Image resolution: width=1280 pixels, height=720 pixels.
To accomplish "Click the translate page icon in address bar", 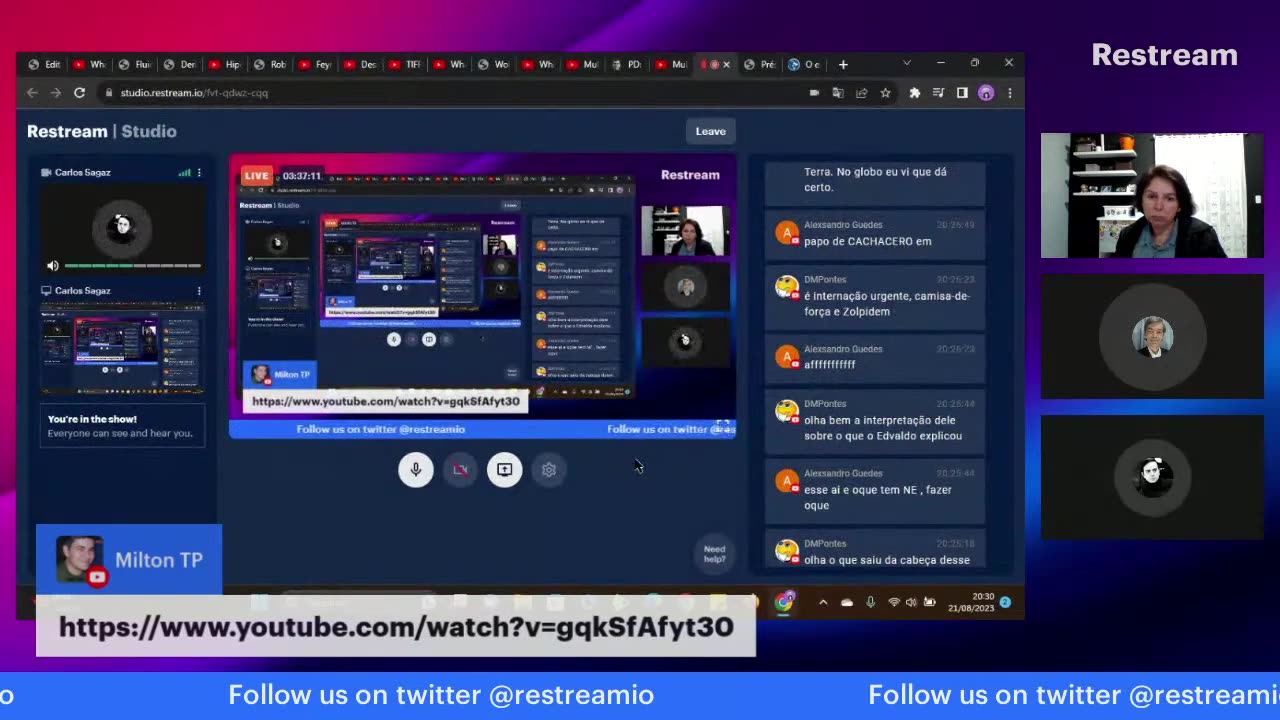I will 837,93.
